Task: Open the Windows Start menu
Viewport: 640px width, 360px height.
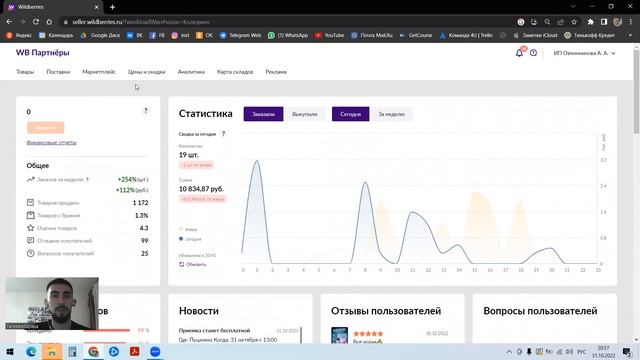Action: coord(10,352)
